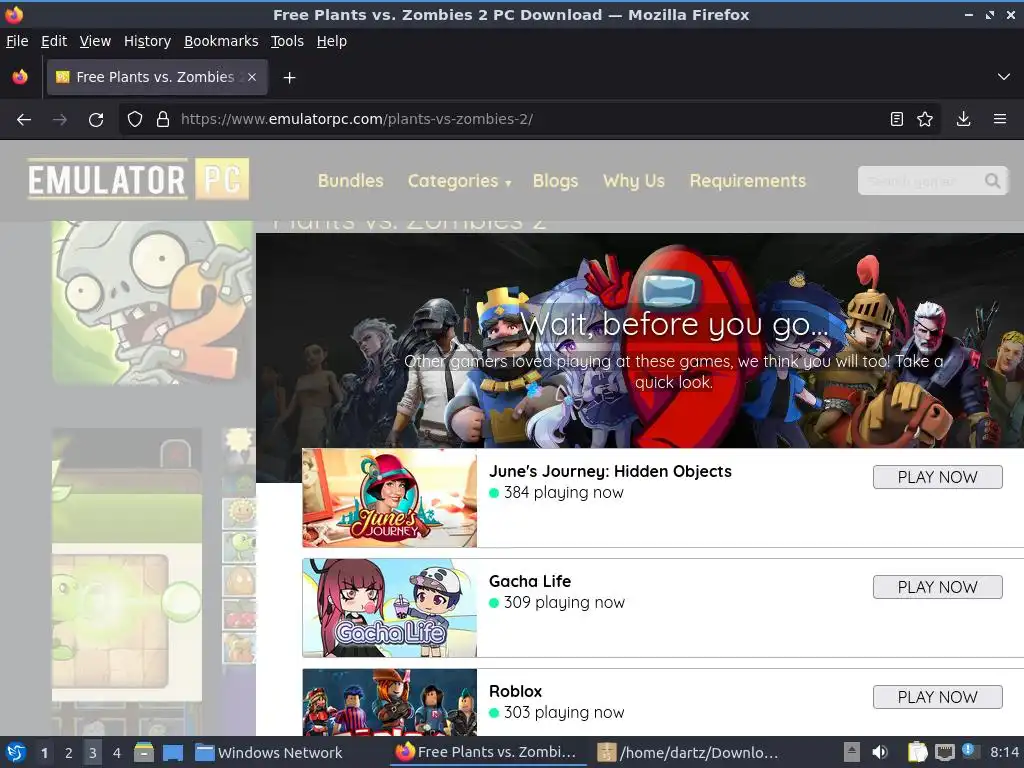Expand the Categories dropdown menu
This screenshot has width=1024, height=768.
(x=459, y=181)
